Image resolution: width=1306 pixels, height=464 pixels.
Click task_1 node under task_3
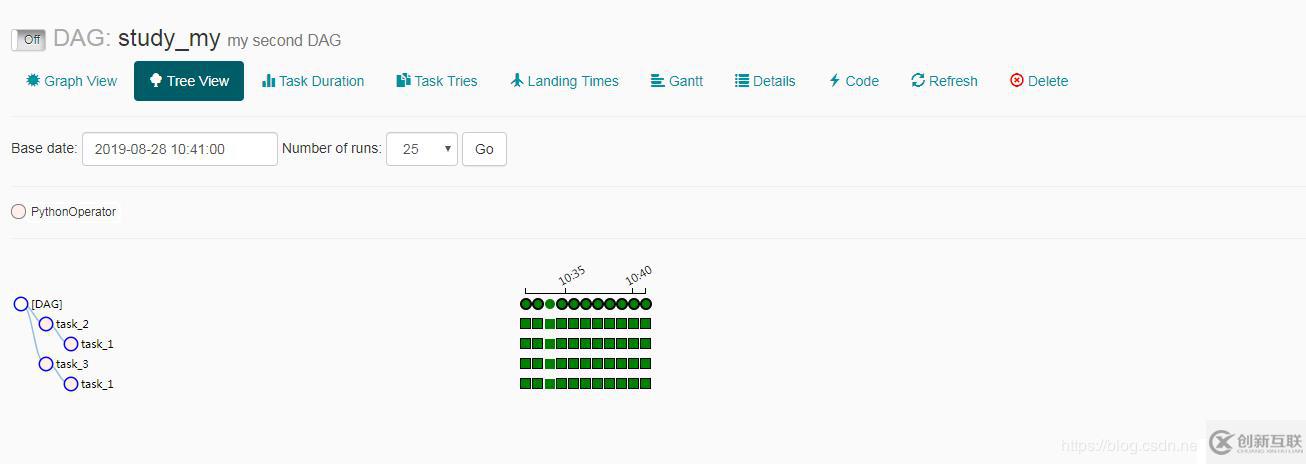pos(71,384)
